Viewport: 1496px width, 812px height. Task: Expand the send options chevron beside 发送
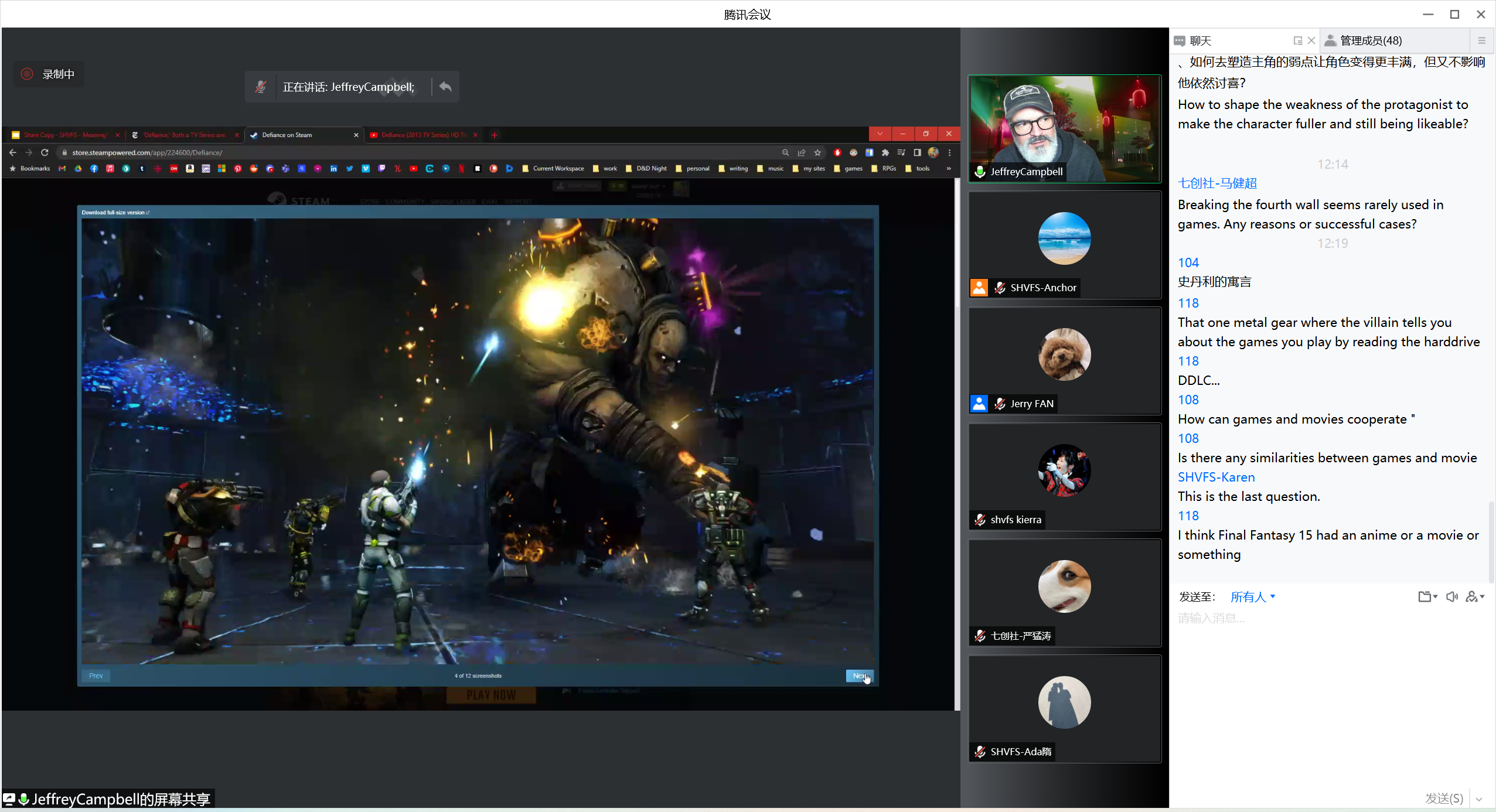click(x=1479, y=799)
